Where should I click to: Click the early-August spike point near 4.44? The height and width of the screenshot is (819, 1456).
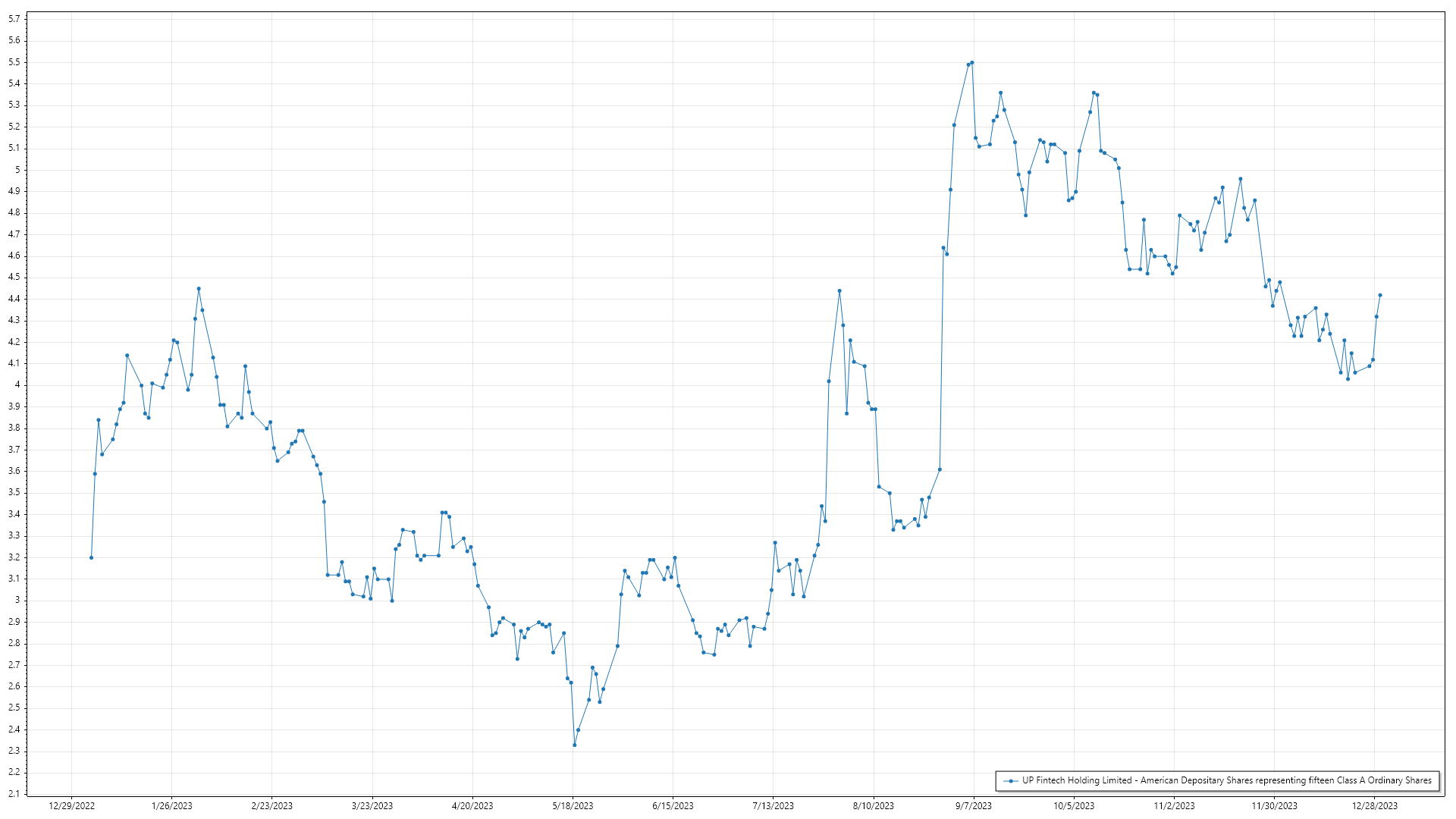click(x=839, y=290)
